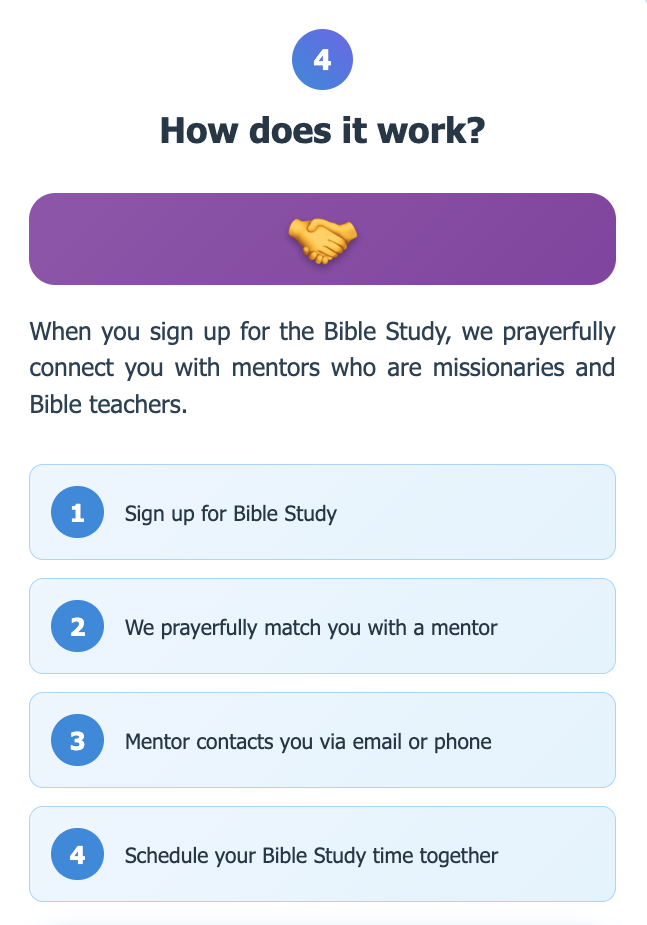Tap "Schedule your Bible Study time together"

coord(323,854)
